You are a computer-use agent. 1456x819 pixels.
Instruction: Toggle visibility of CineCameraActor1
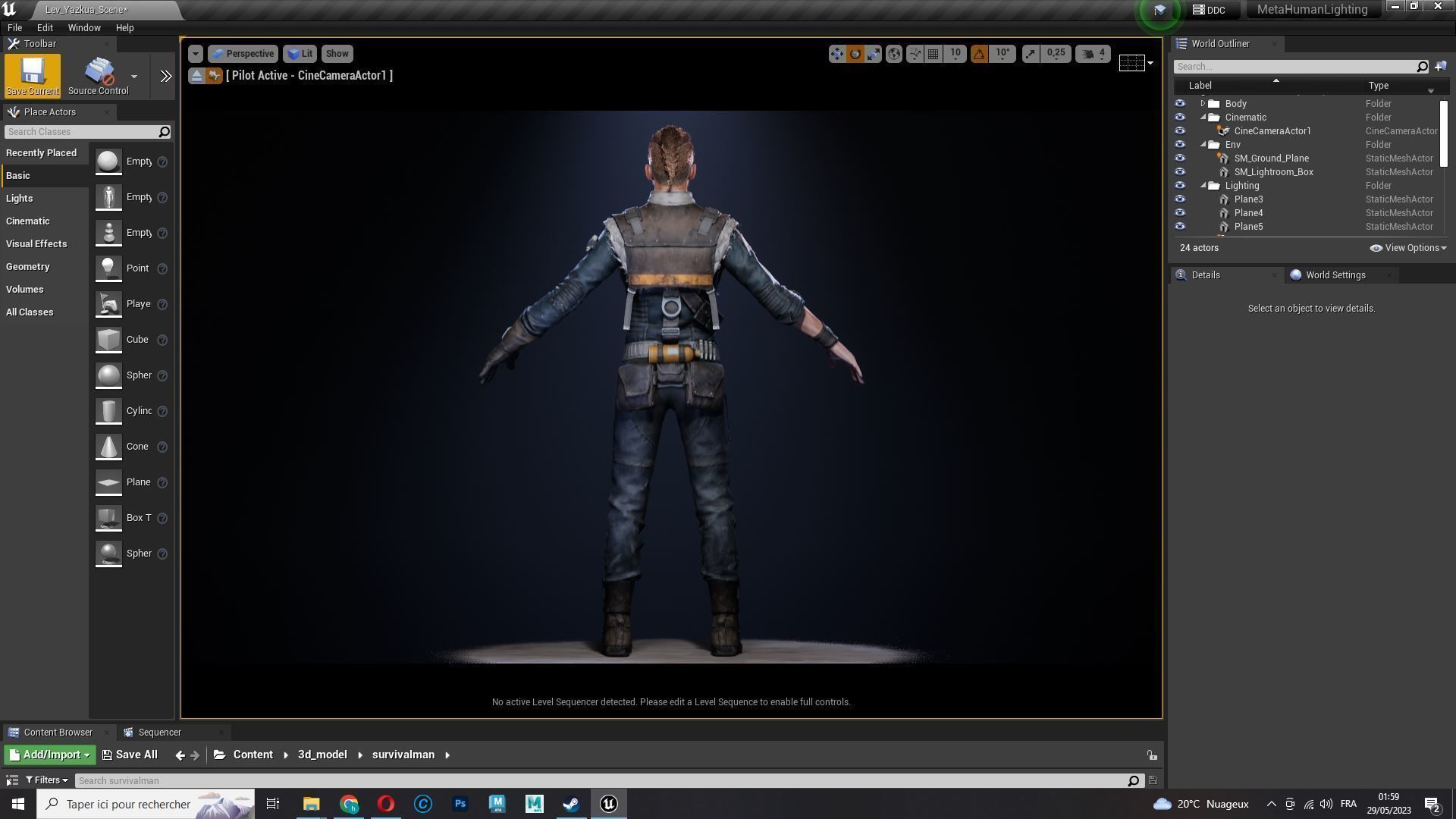pos(1180,131)
